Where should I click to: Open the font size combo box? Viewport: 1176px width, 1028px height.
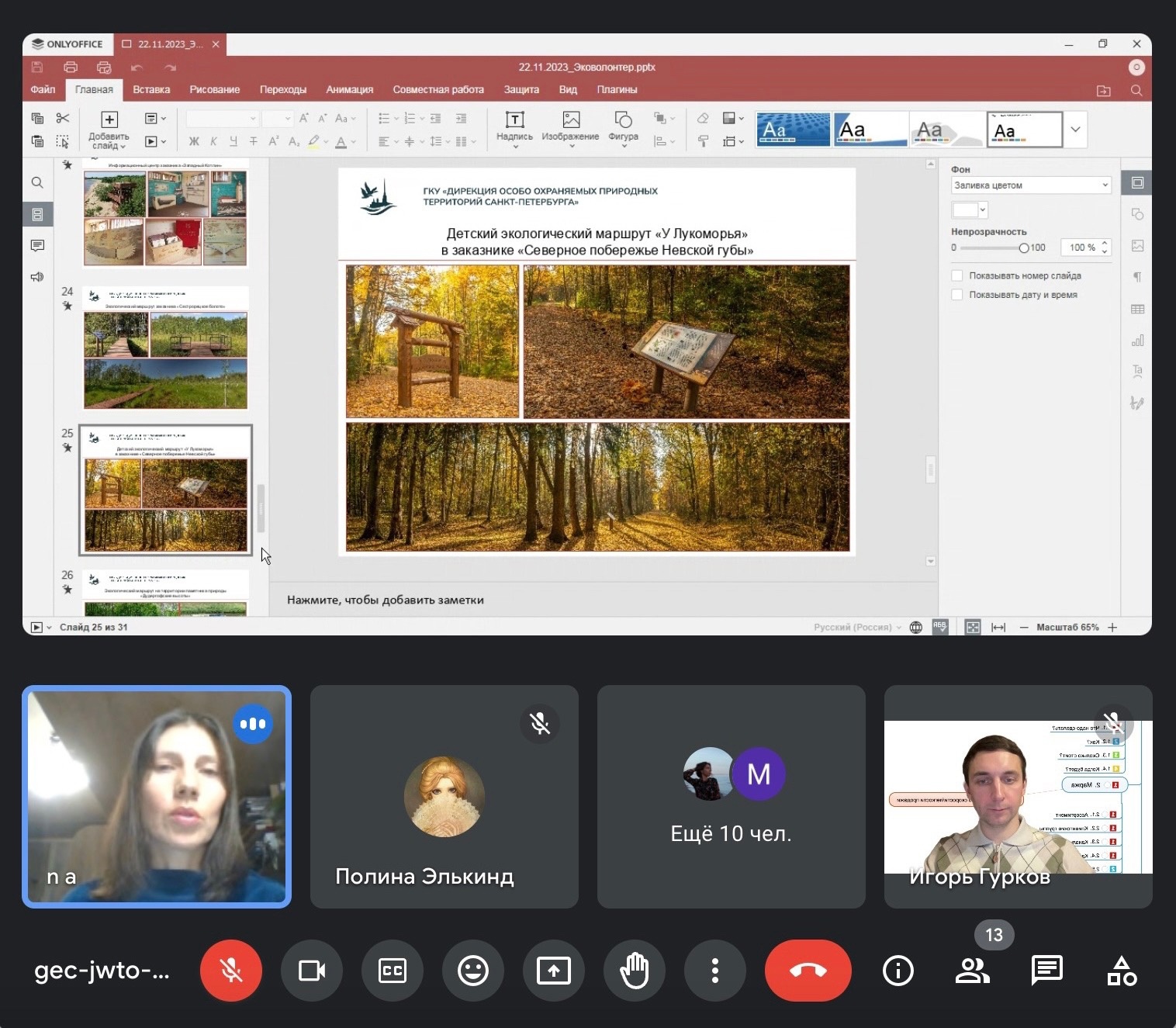277,118
